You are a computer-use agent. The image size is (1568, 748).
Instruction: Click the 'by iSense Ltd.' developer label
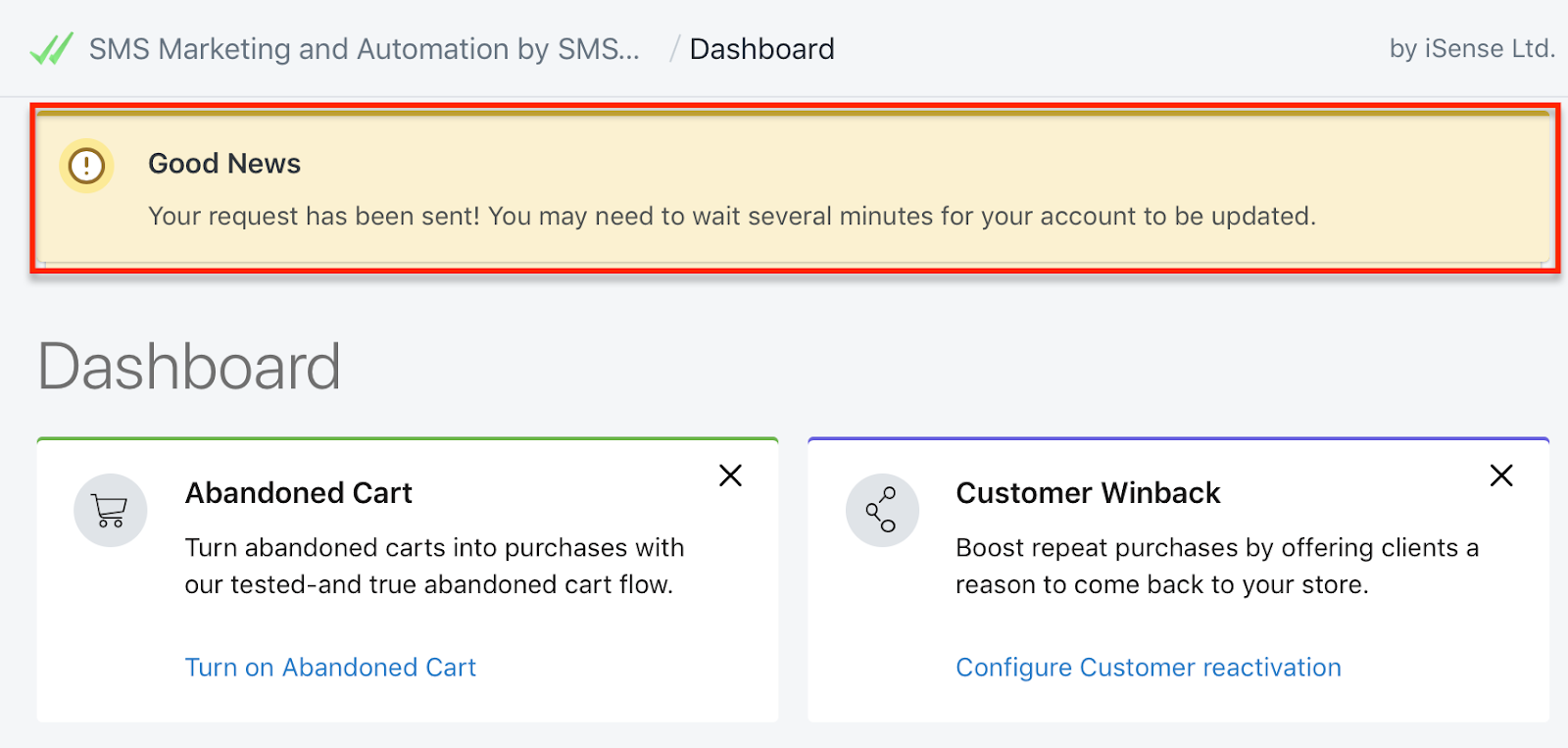[x=1471, y=48]
